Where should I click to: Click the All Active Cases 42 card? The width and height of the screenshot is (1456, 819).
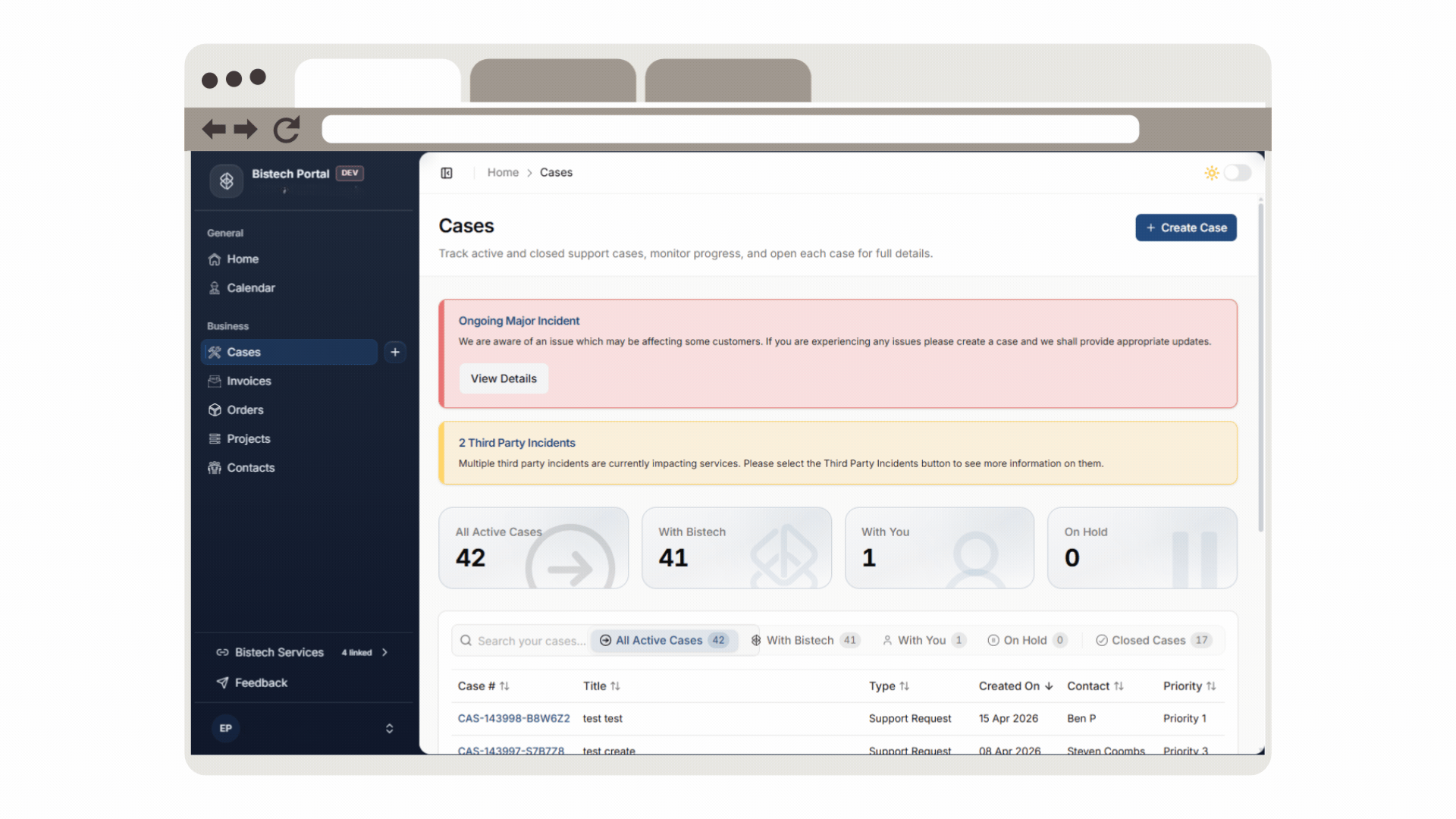coord(534,548)
